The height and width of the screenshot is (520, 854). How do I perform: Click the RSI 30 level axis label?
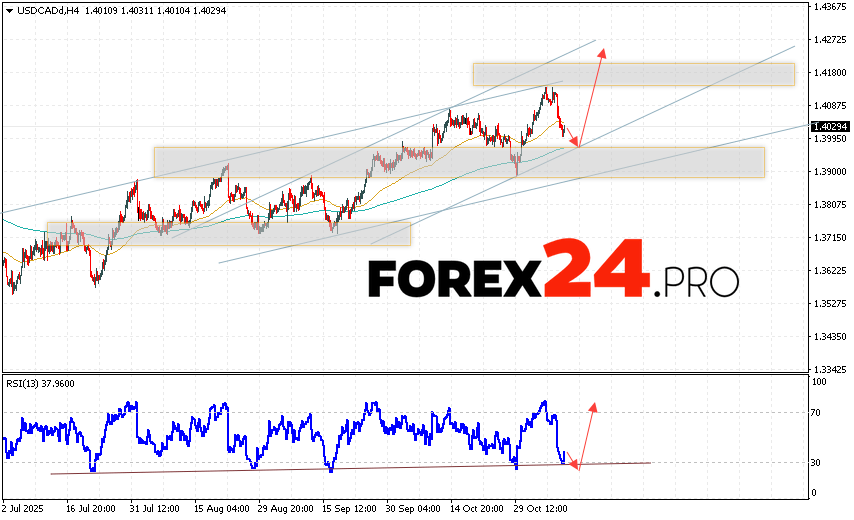point(819,462)
